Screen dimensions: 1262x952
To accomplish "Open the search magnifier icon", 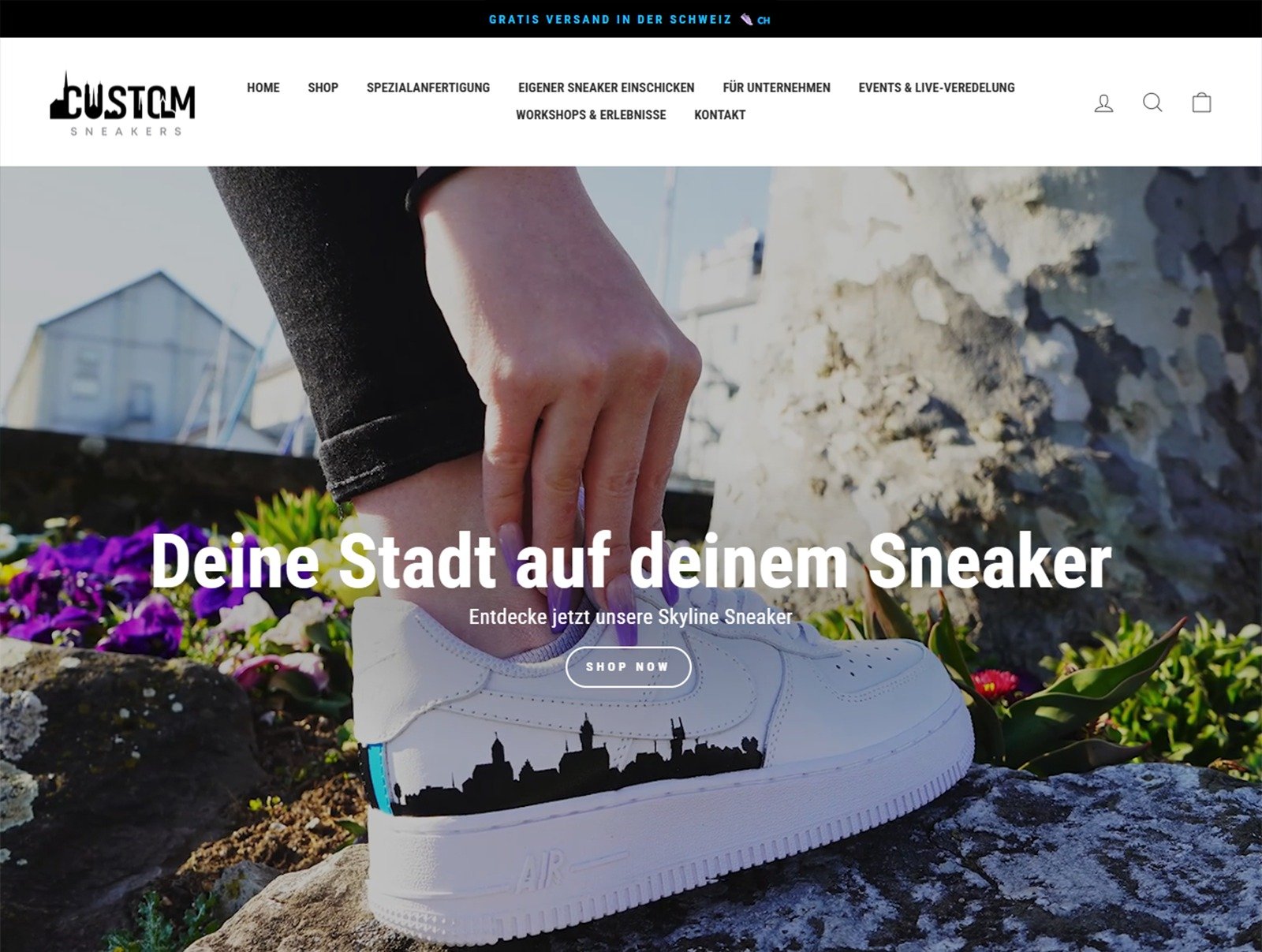I will coord(1152,103).
